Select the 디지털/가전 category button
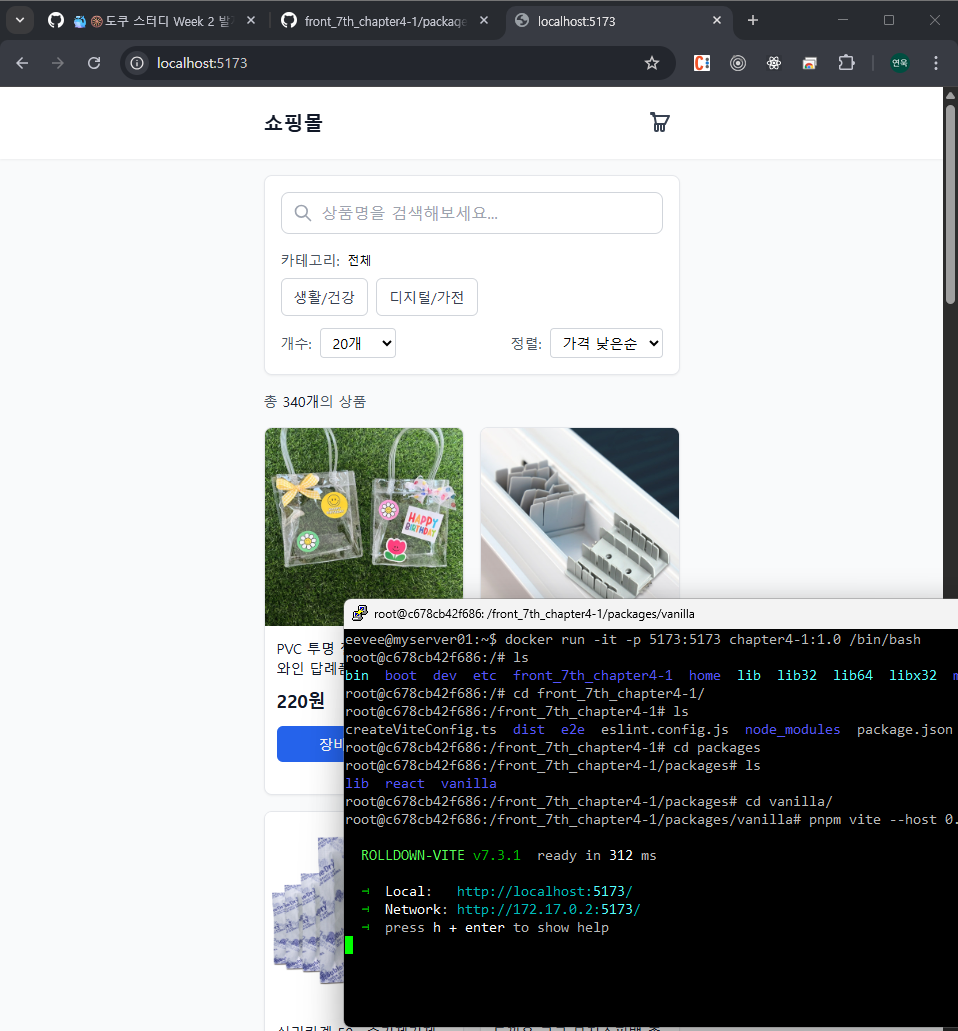Image resolution: width=958 pixels, height=1031 pixels. coord(427,297)
